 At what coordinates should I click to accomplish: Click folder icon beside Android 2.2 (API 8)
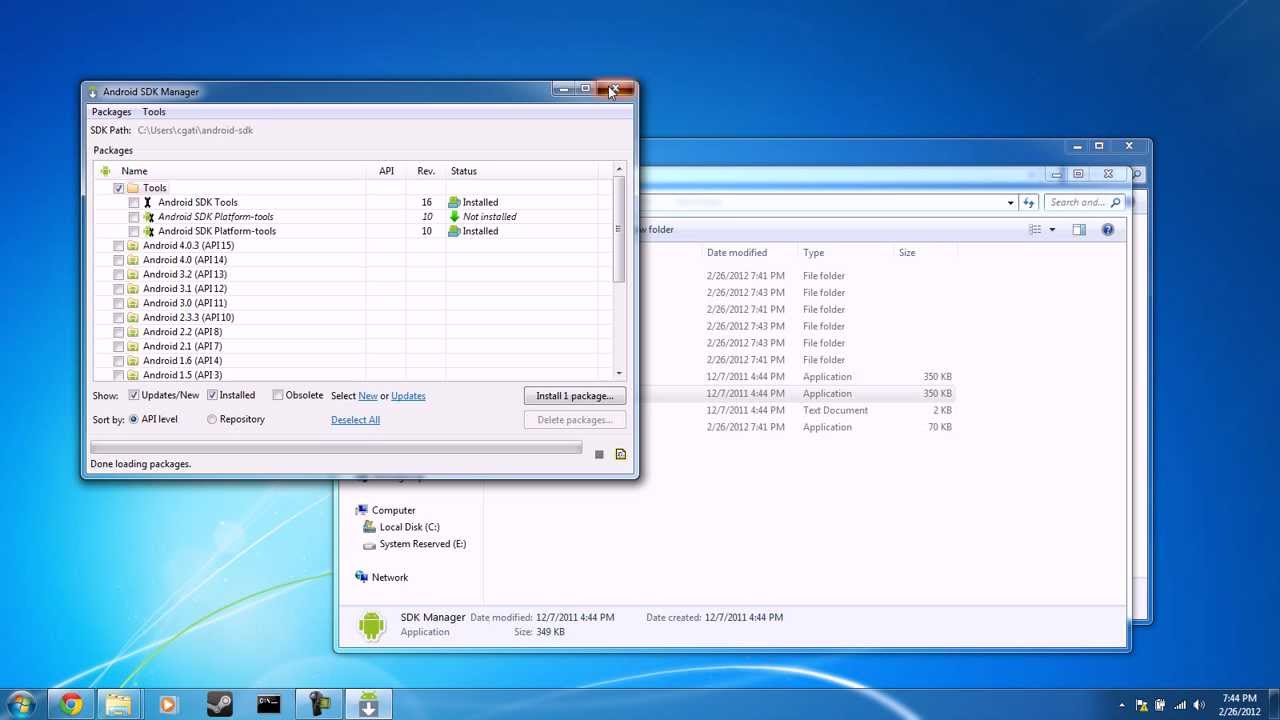click(133, 332)
